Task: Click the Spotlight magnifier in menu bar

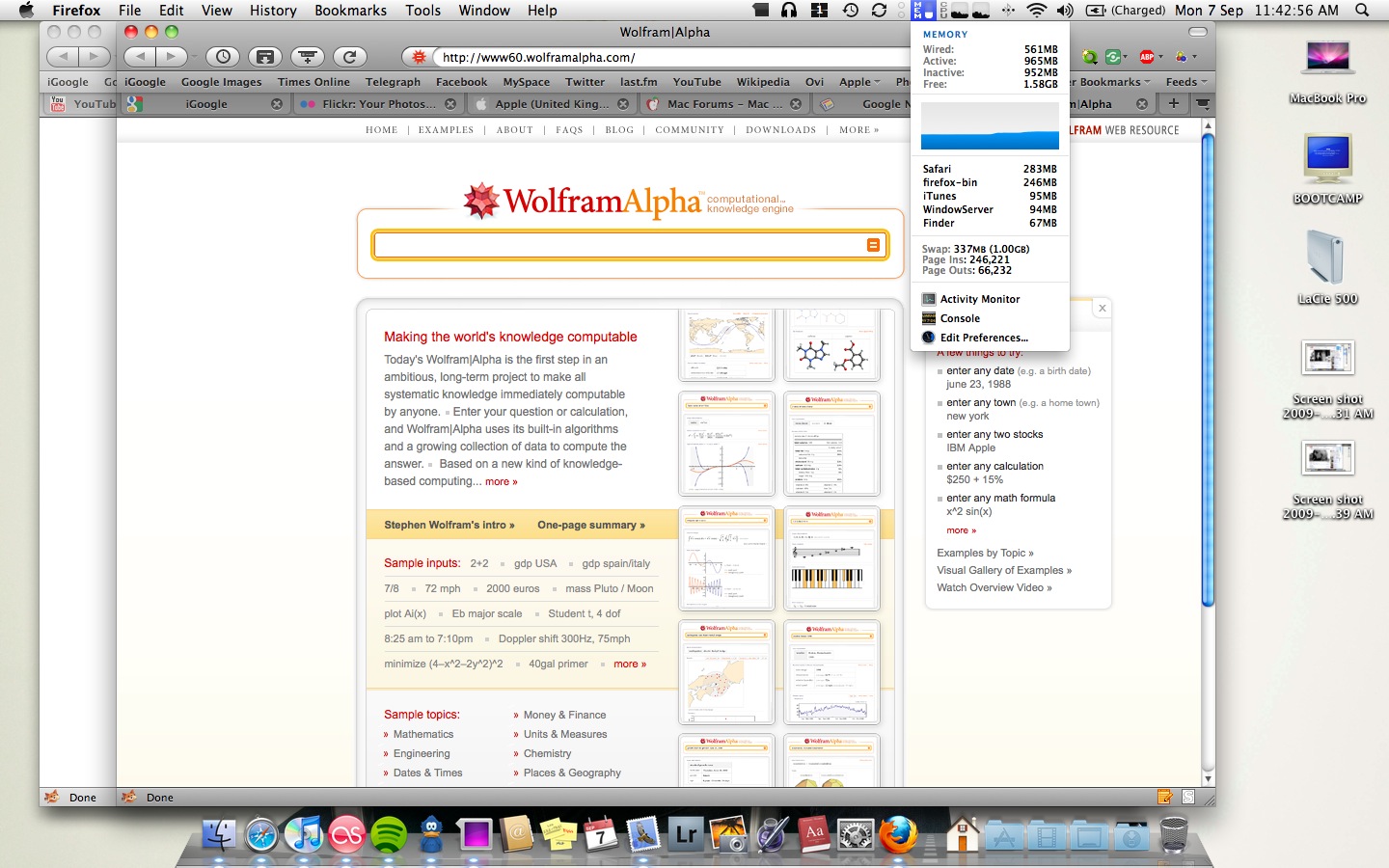Action: tap(1362, 11)
